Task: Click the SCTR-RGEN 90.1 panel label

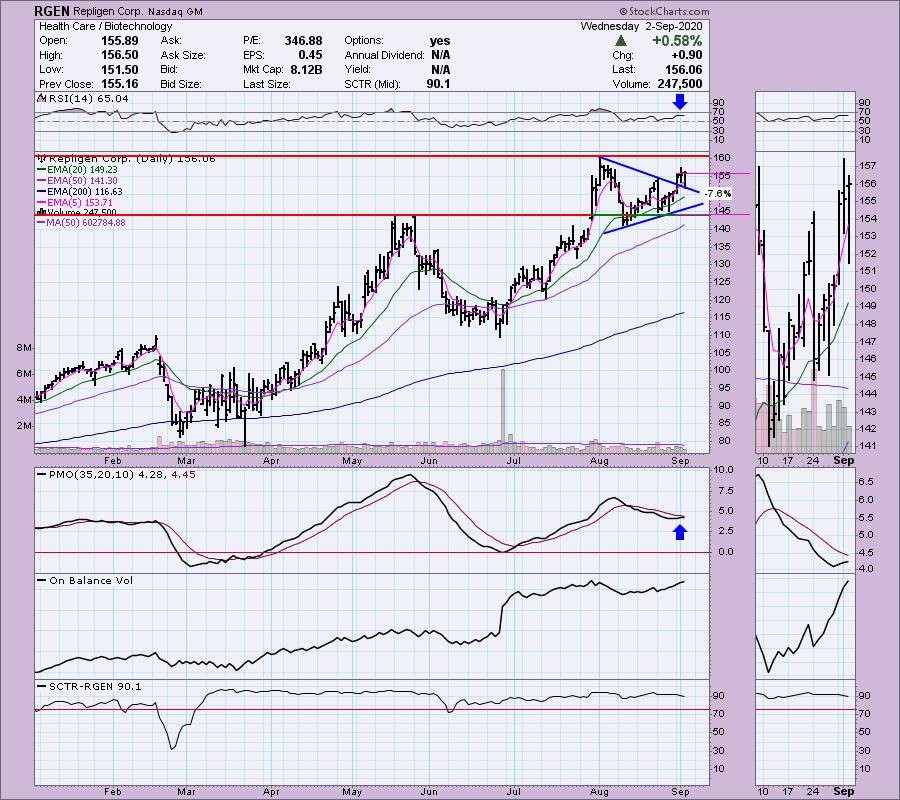Action: click(x=95, y=686)
